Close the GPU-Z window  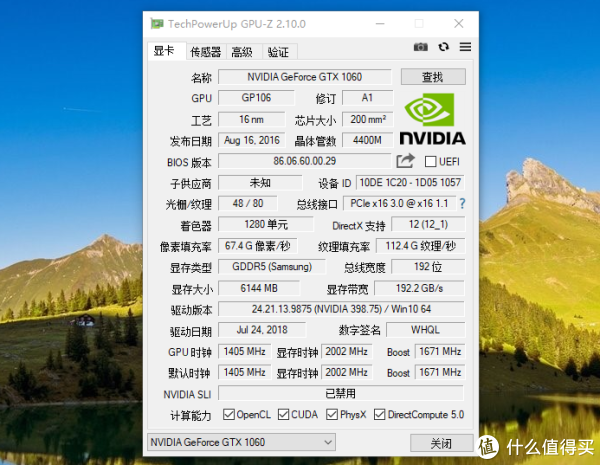click(459, 24)
